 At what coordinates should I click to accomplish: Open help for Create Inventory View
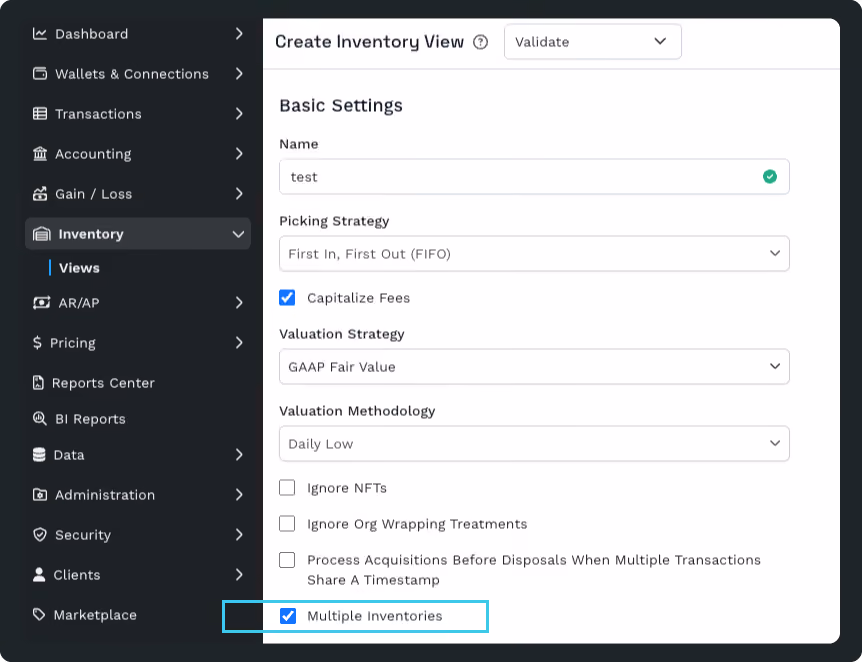pyautogui.click(x=480, y=42)
